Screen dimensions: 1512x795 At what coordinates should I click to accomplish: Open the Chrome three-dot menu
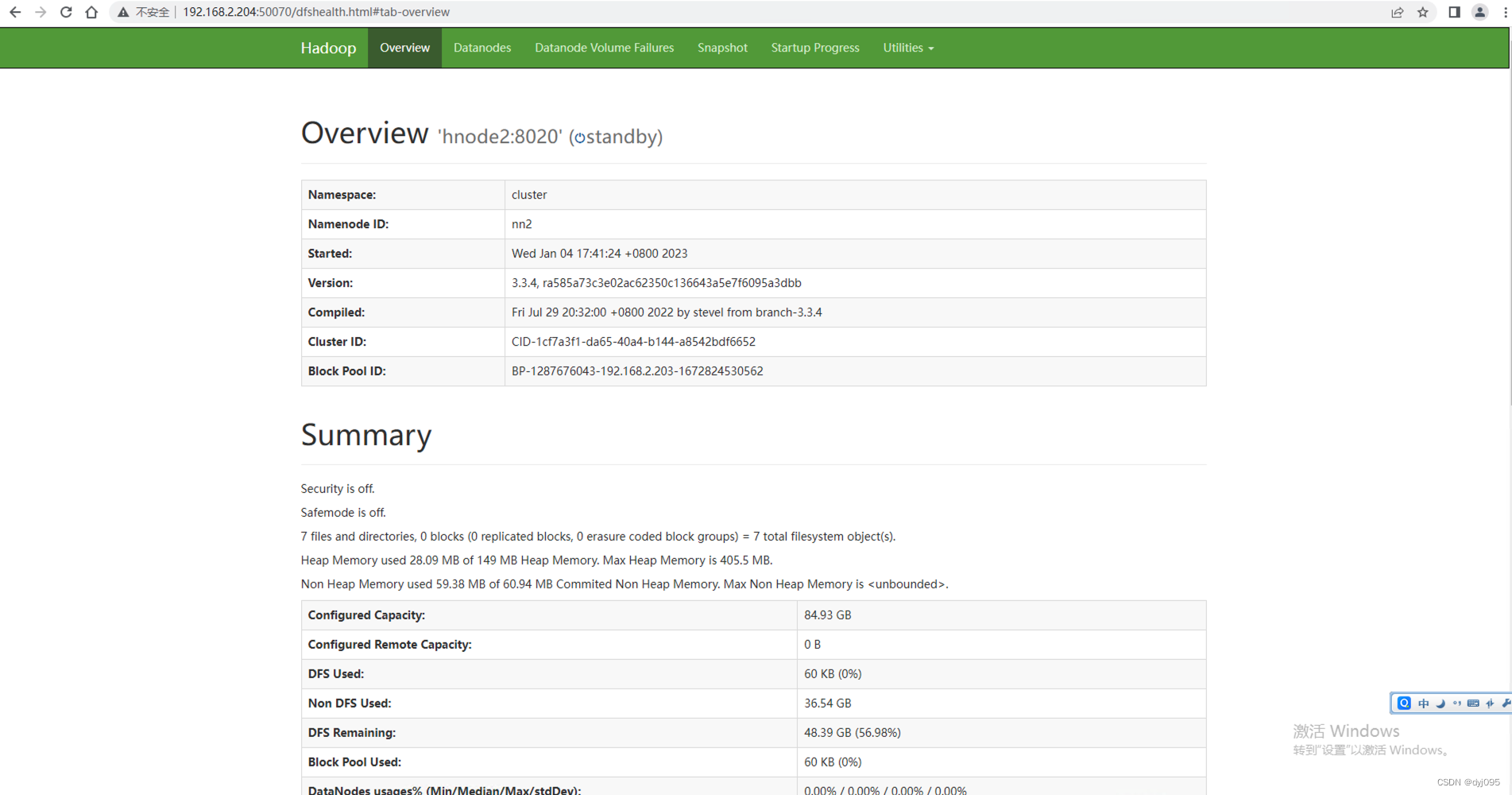(1505, 12)
